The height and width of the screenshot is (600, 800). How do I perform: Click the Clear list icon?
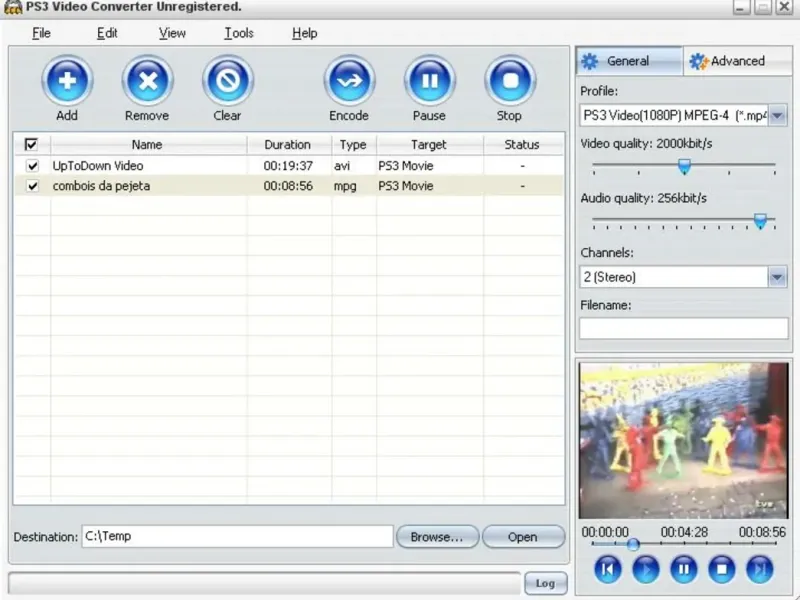coord(228,81)
